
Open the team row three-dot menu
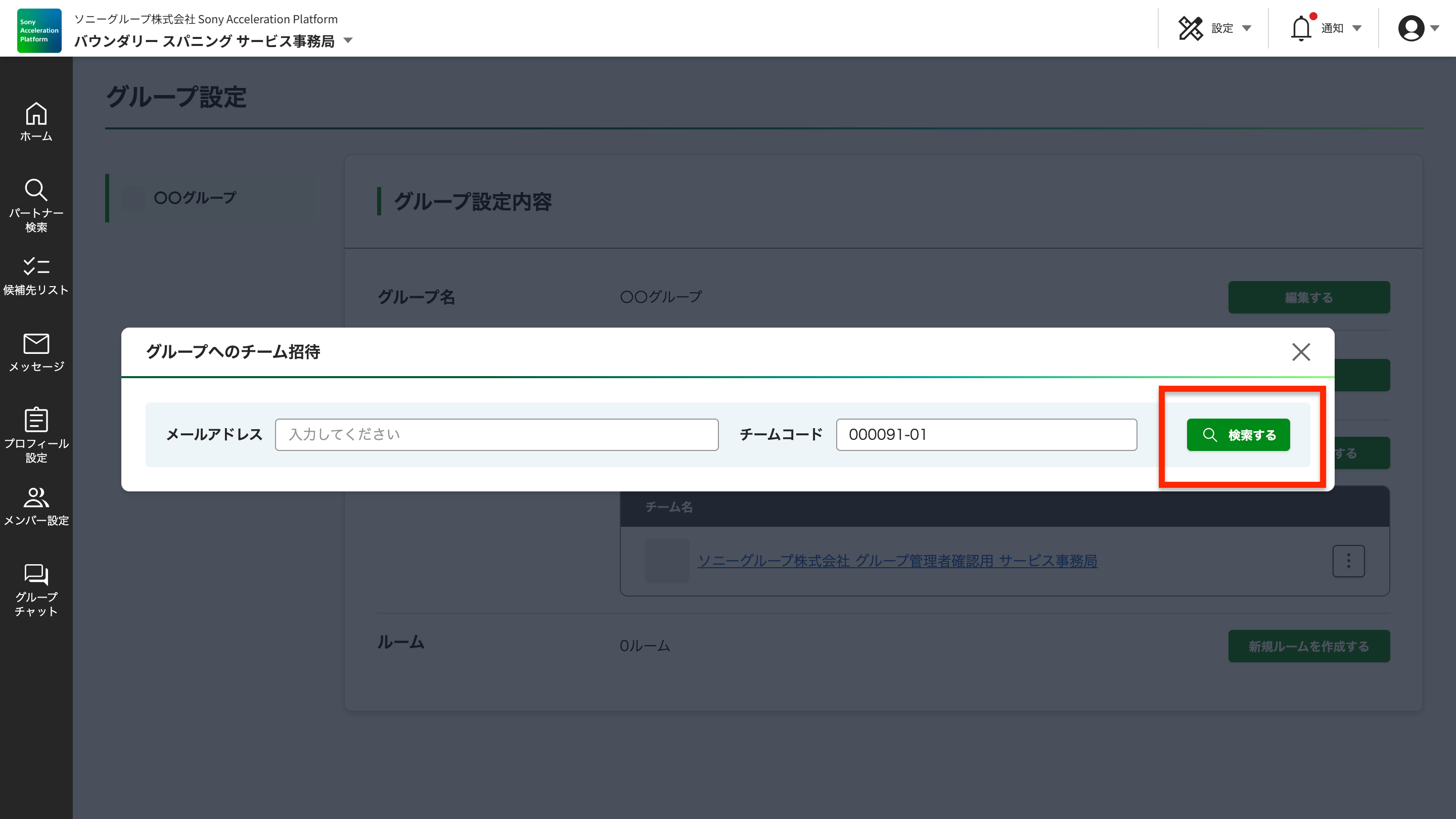pyautogui.click(x=1349, y=561)
